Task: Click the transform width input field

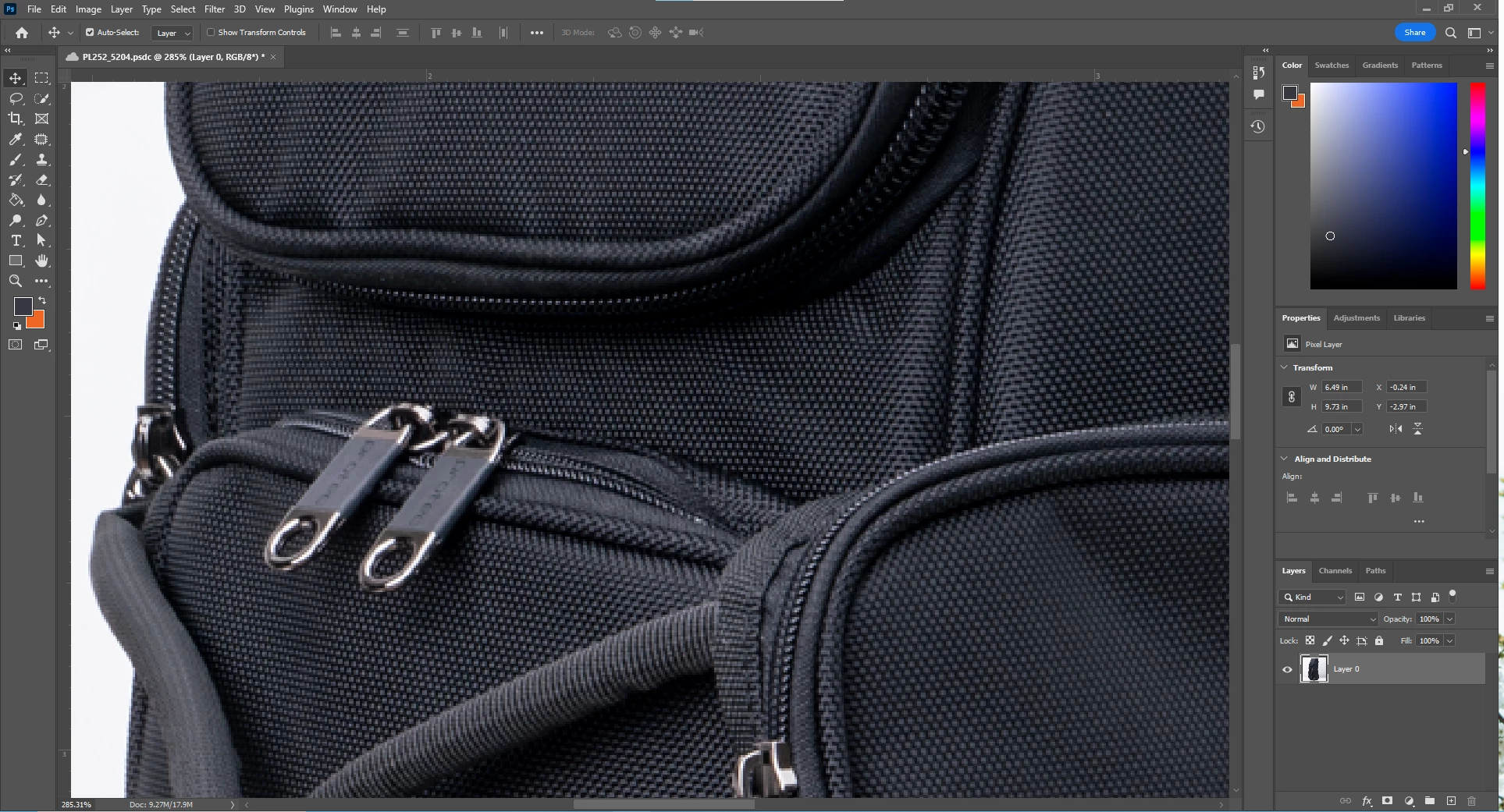Action: click(1342, 387)
